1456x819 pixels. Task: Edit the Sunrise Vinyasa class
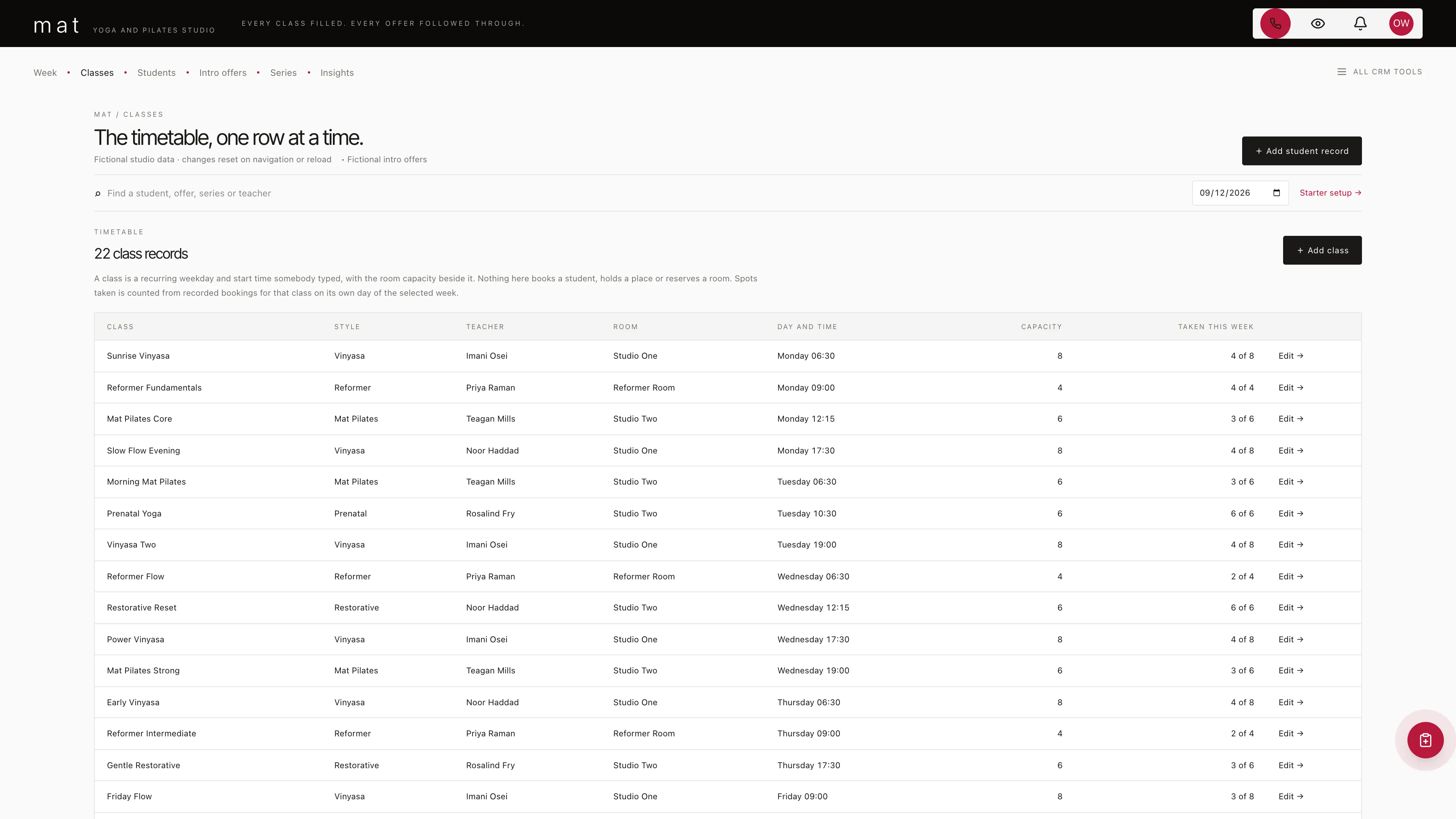(1290, 356)
